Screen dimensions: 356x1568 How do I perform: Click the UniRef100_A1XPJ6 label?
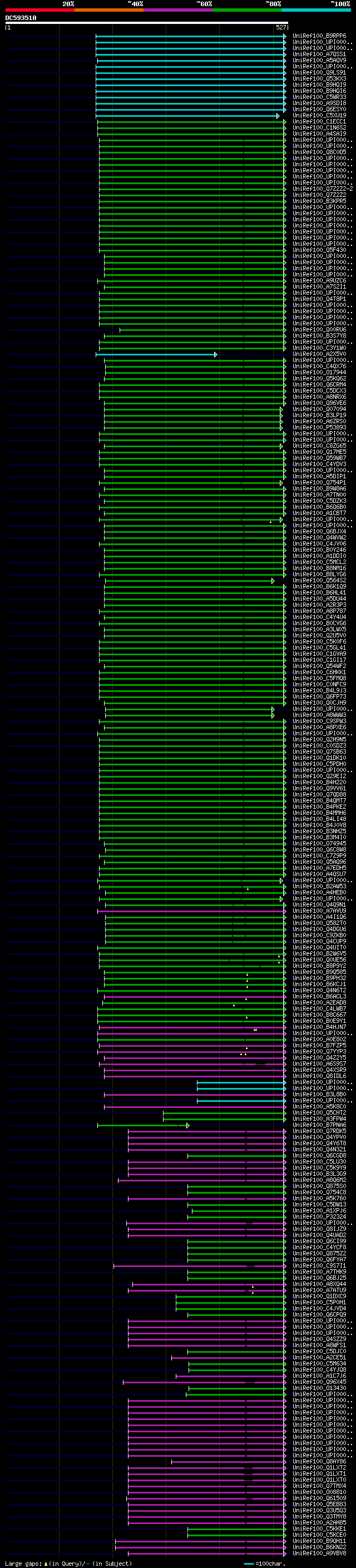[x=319, y=1210]
